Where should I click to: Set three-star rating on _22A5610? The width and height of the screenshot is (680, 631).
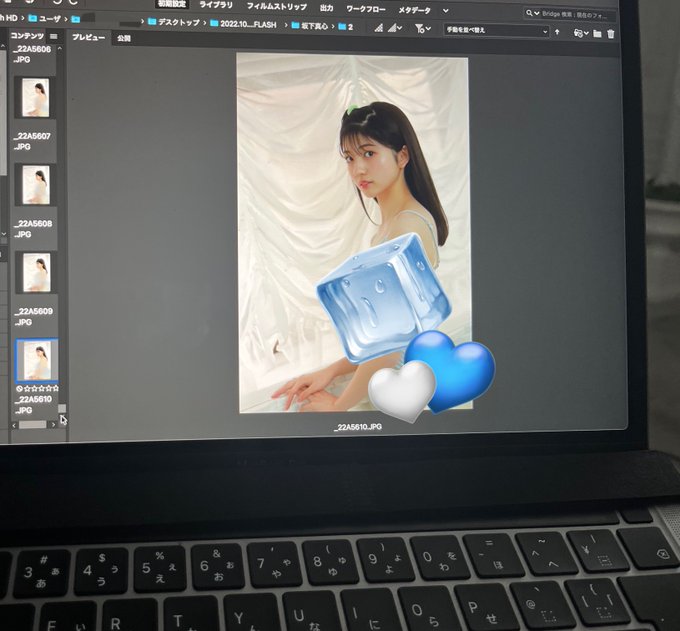(41, 389)
